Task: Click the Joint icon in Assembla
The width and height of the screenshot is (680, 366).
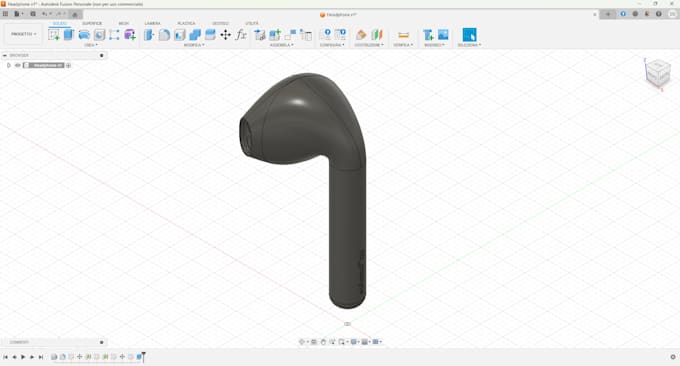Action: [290, 35]
